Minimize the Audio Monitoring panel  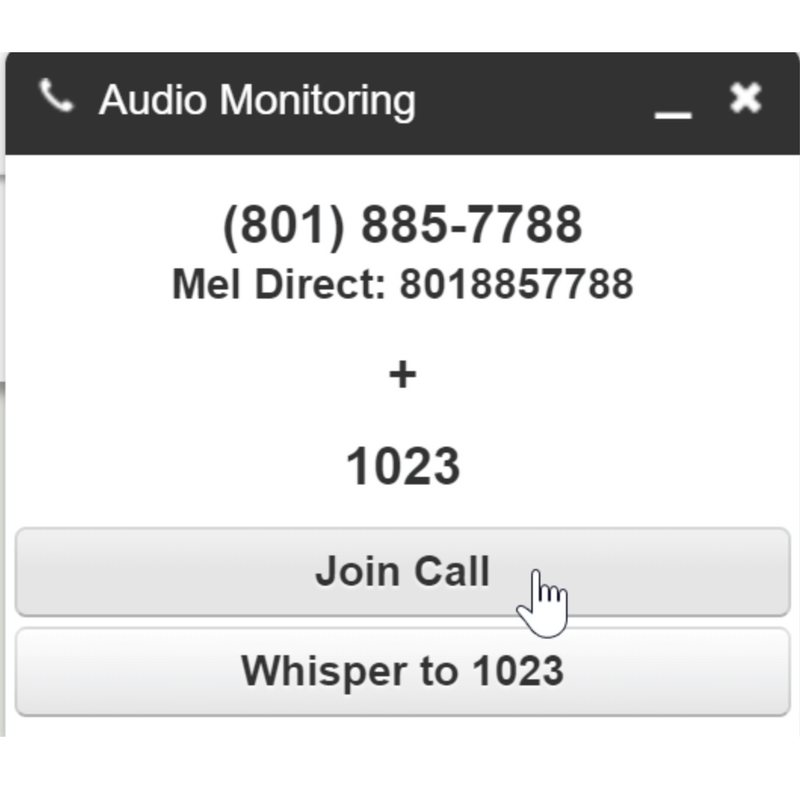pyautogui.click(x=673, y=103)
